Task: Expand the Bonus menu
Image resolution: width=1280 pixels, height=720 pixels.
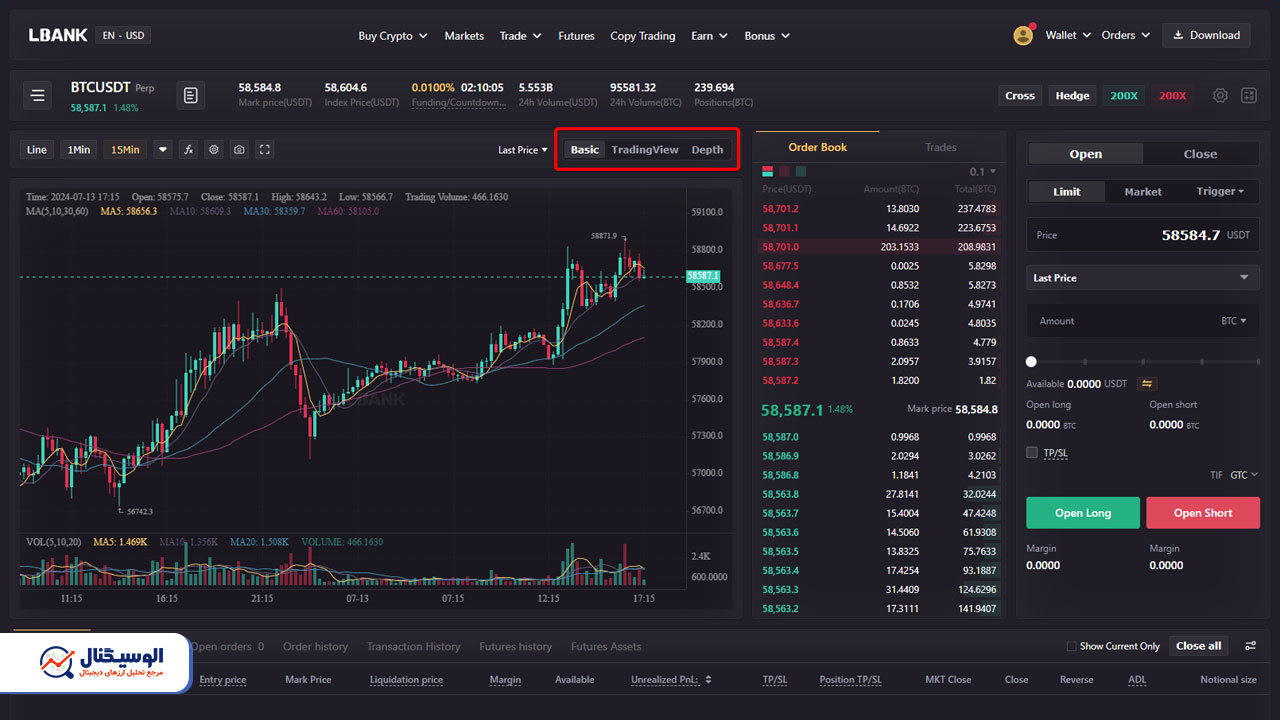Action: pyautogui.click(x=767, y=36)
